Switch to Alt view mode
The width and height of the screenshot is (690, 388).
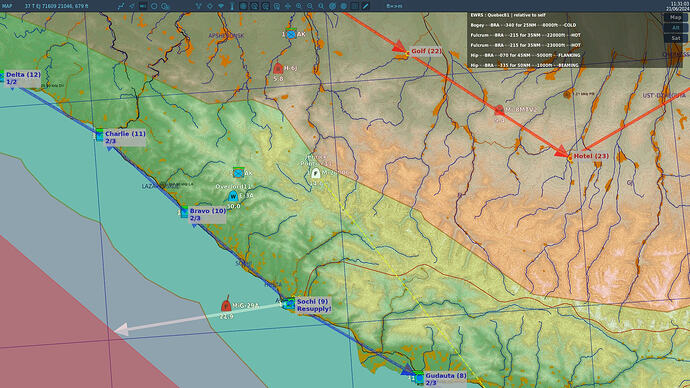point(675,28)
